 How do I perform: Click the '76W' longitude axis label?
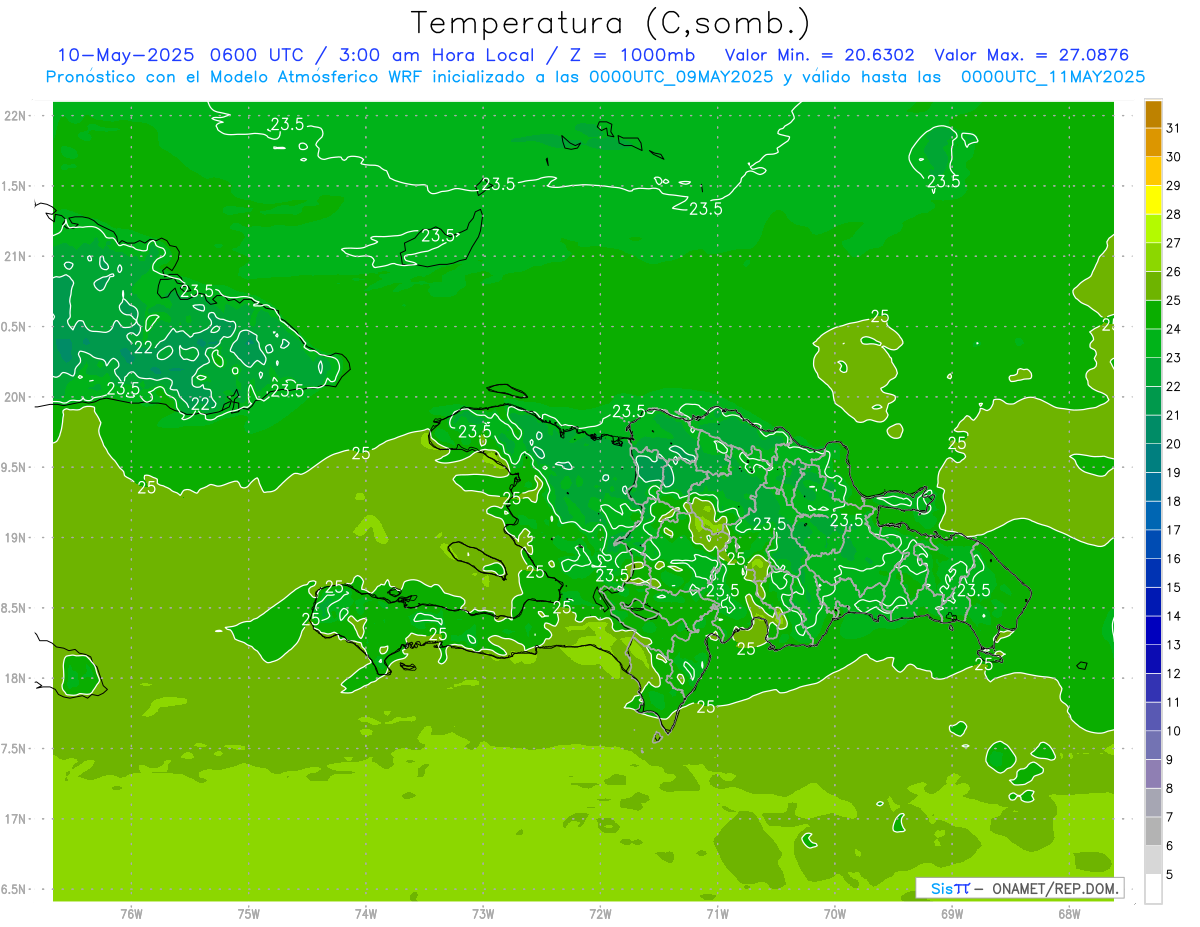[131, 913]
